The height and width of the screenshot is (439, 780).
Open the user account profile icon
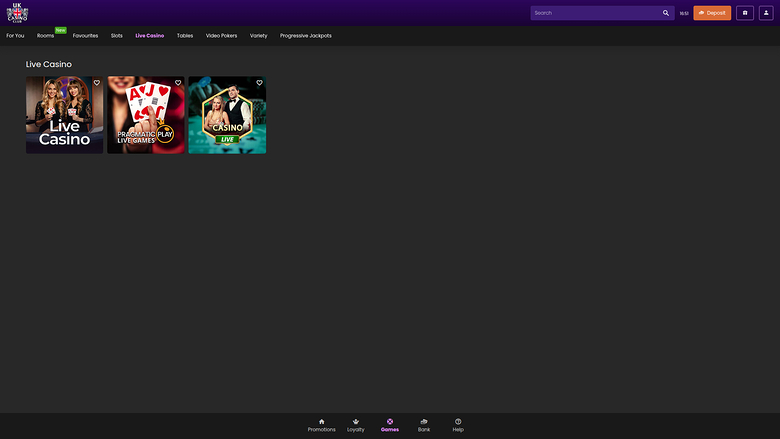pyautogui.click(x=766, y=13)
